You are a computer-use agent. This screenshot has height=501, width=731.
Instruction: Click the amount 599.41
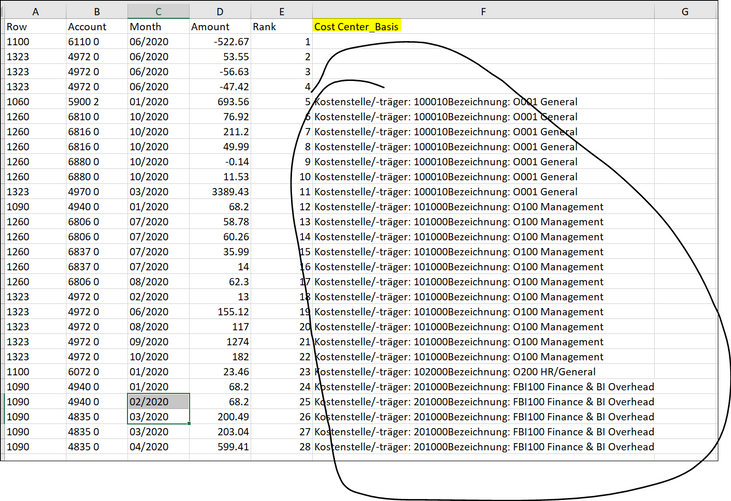220,446
